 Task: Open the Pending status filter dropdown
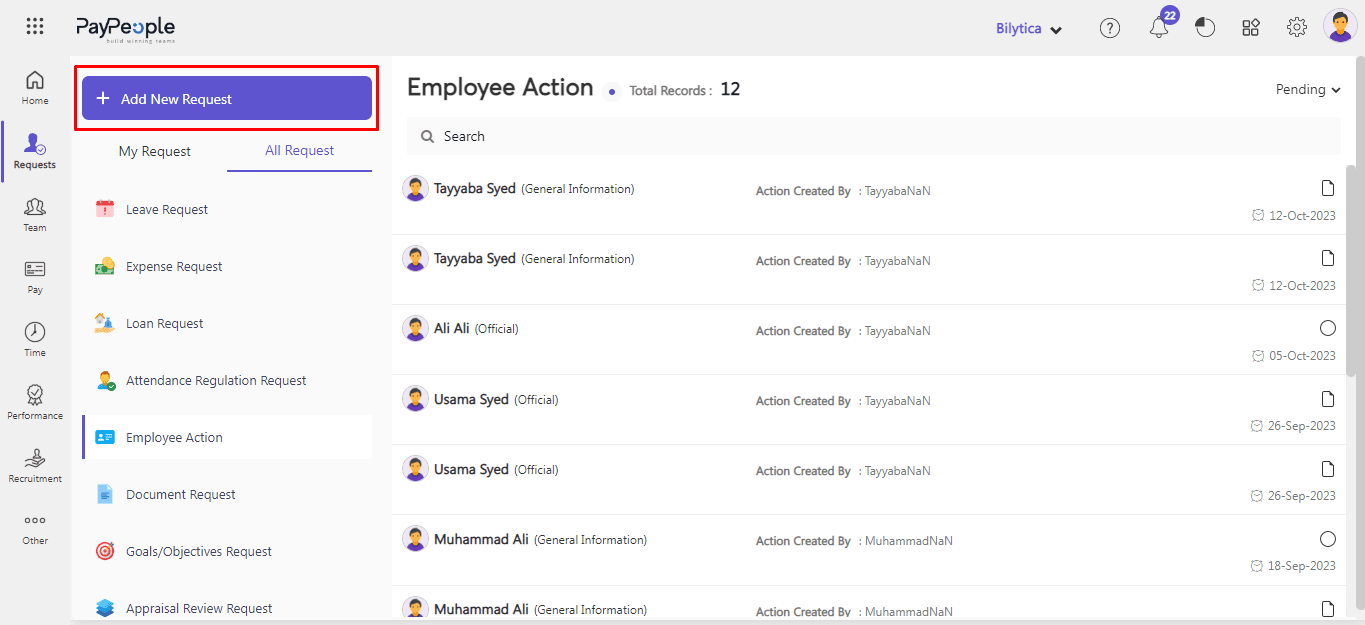click(x=1307, y=90)
